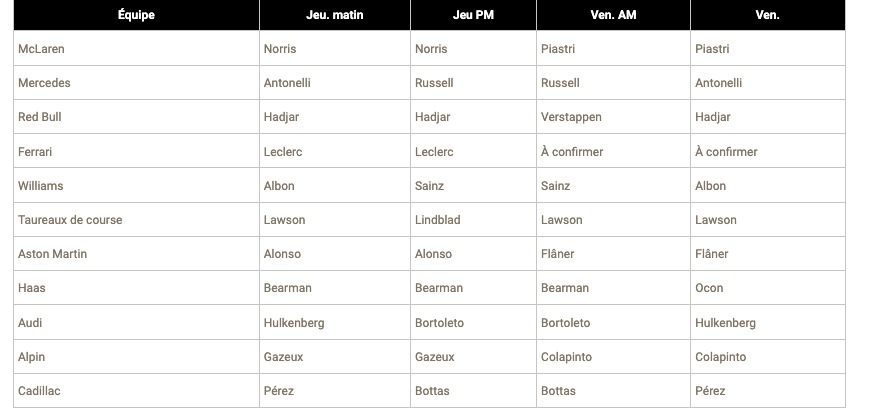Click the Équipe column header
Viewport: 869px width, 419px height.
click(135, 15)
